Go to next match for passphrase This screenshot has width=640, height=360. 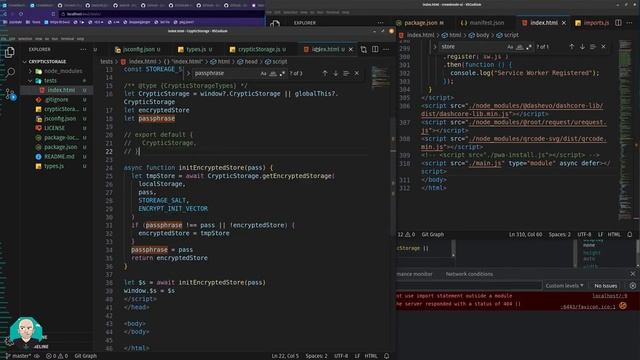(336, 73)
